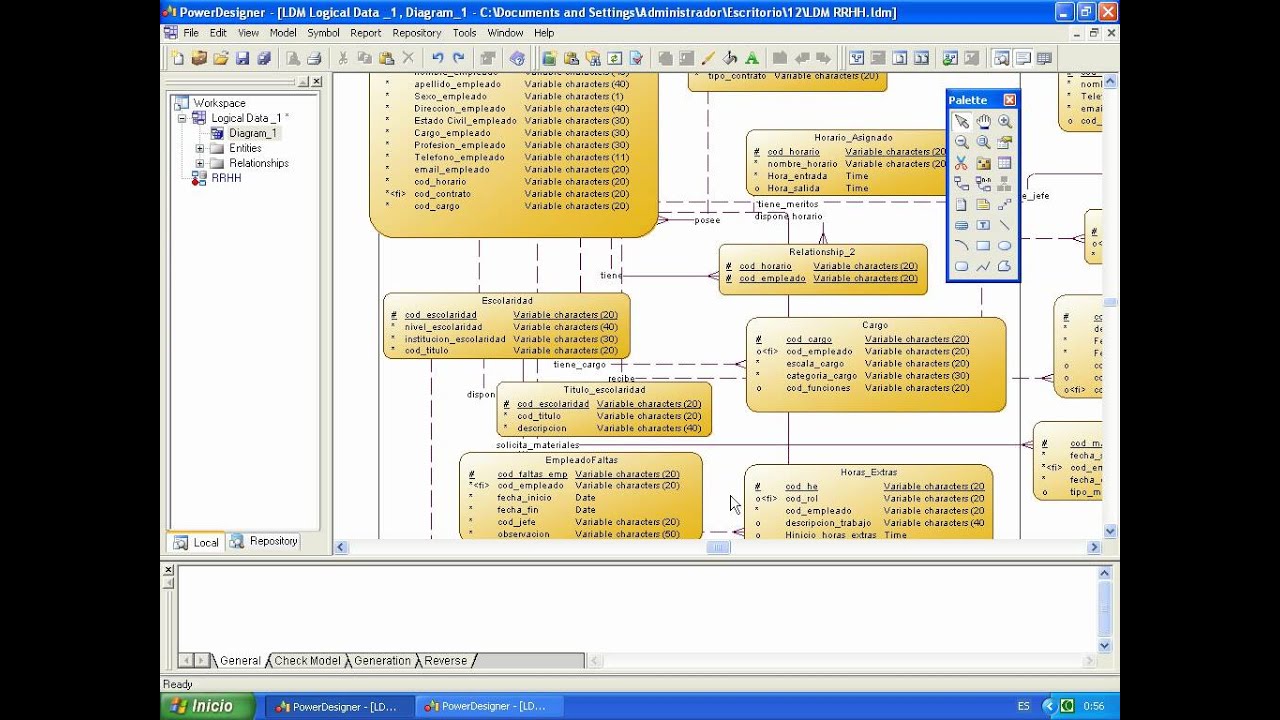Select the Pointer tool in Palette
1280x720 pixels.
click(961, 122)
